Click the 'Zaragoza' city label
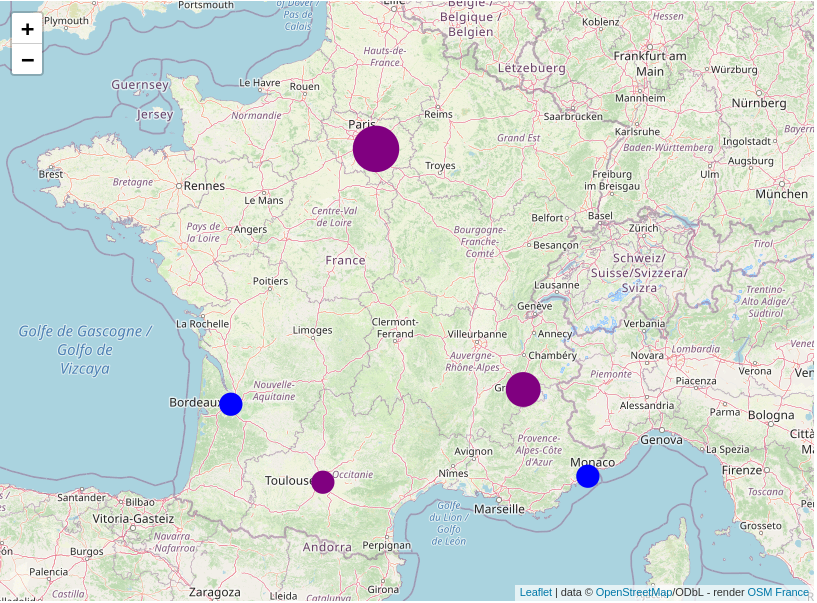Image resolution: width=817 pixels, height=603 pixels. point(215,593)
